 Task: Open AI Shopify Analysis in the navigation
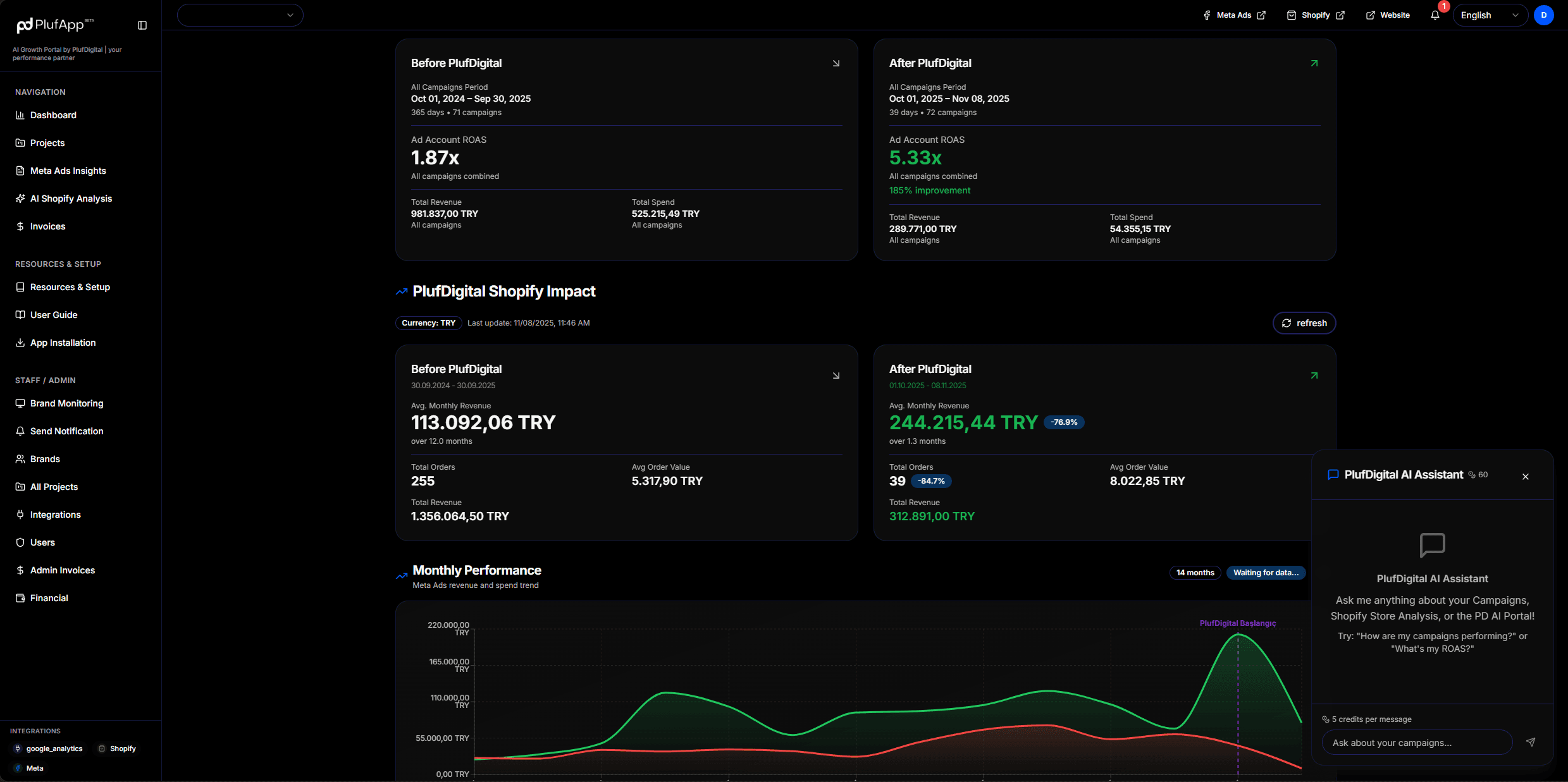71,199
